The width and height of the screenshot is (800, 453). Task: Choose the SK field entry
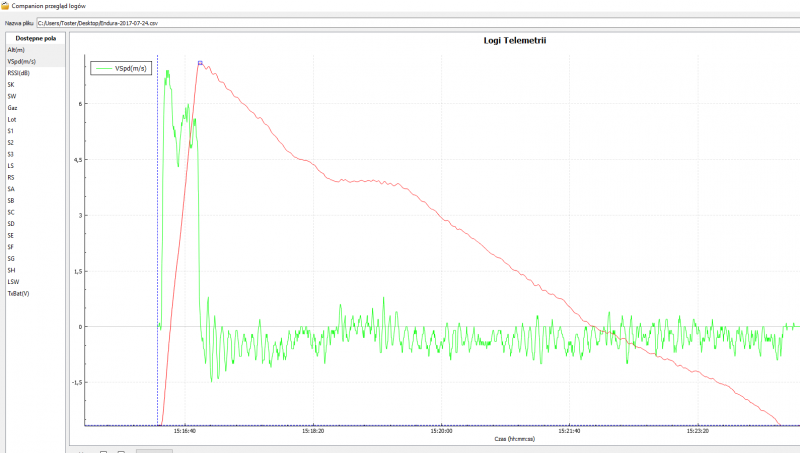coord(11,84)
